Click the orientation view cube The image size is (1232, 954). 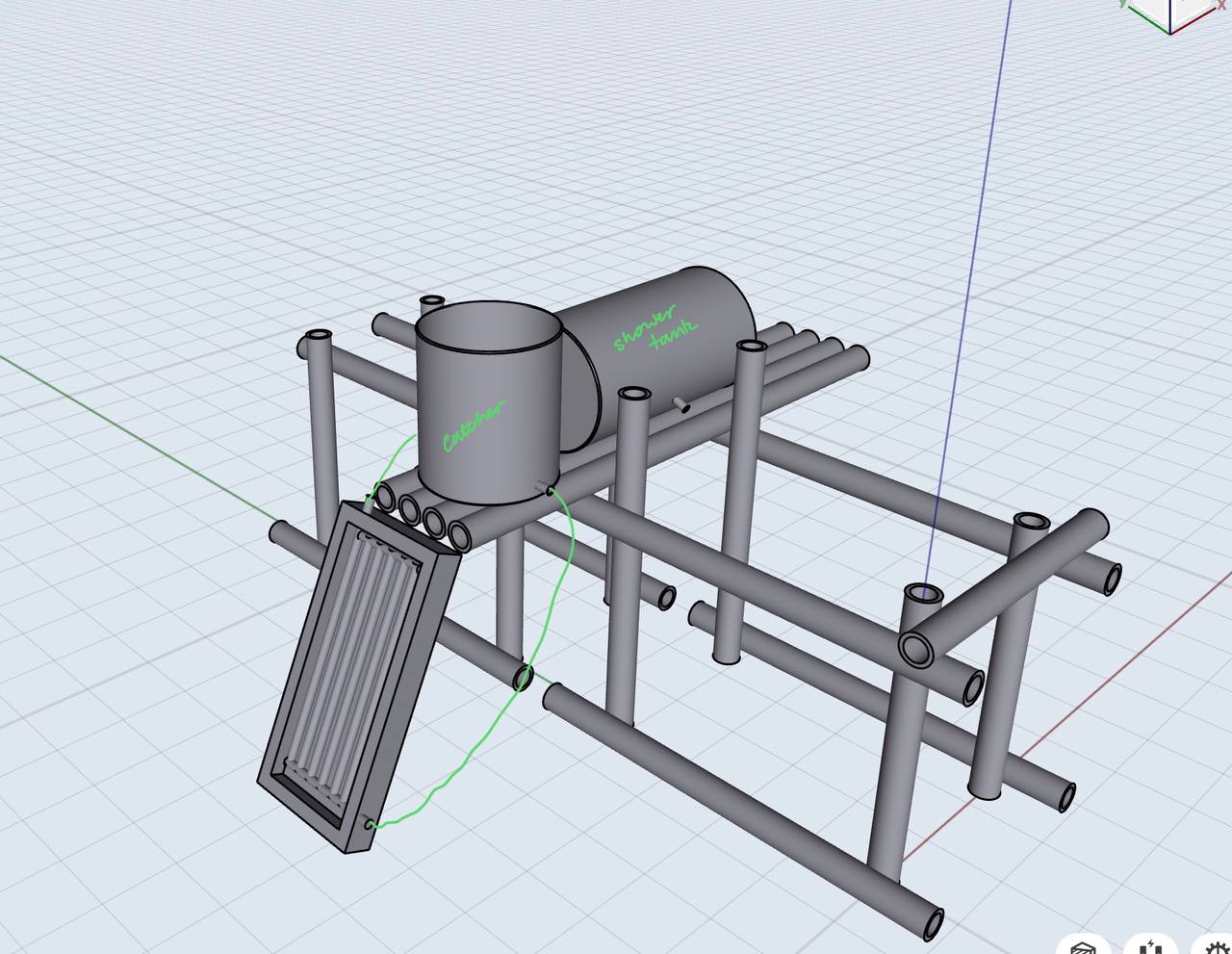[1172, 12]
